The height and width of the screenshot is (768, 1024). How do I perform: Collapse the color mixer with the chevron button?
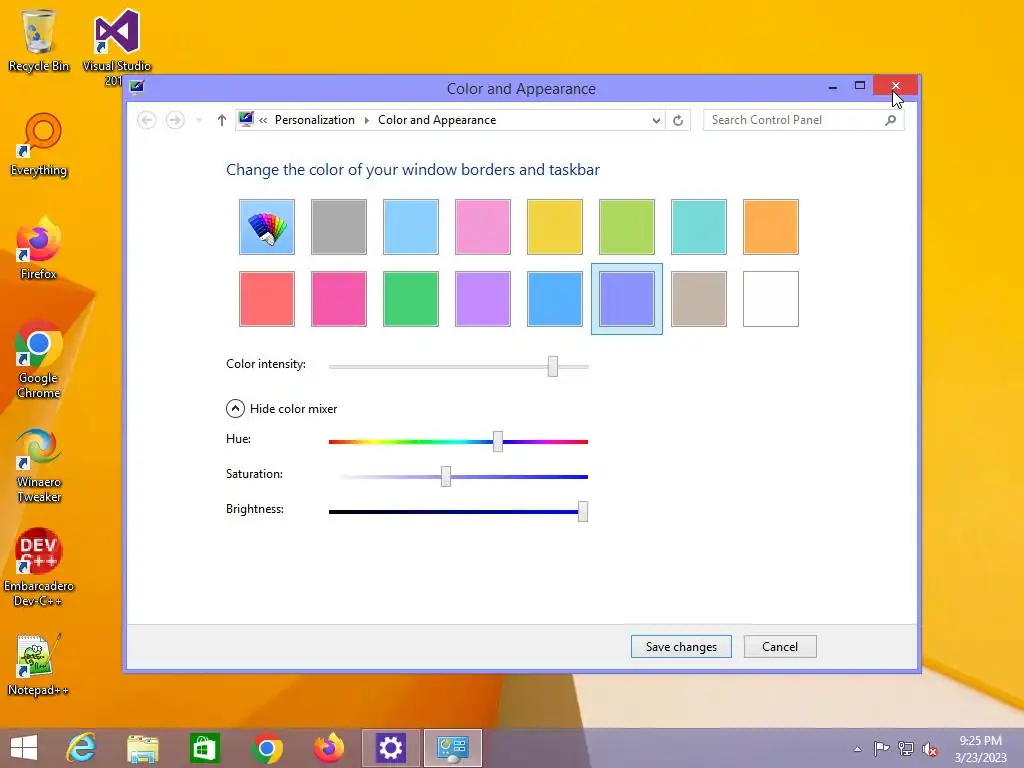click(235, 409)
